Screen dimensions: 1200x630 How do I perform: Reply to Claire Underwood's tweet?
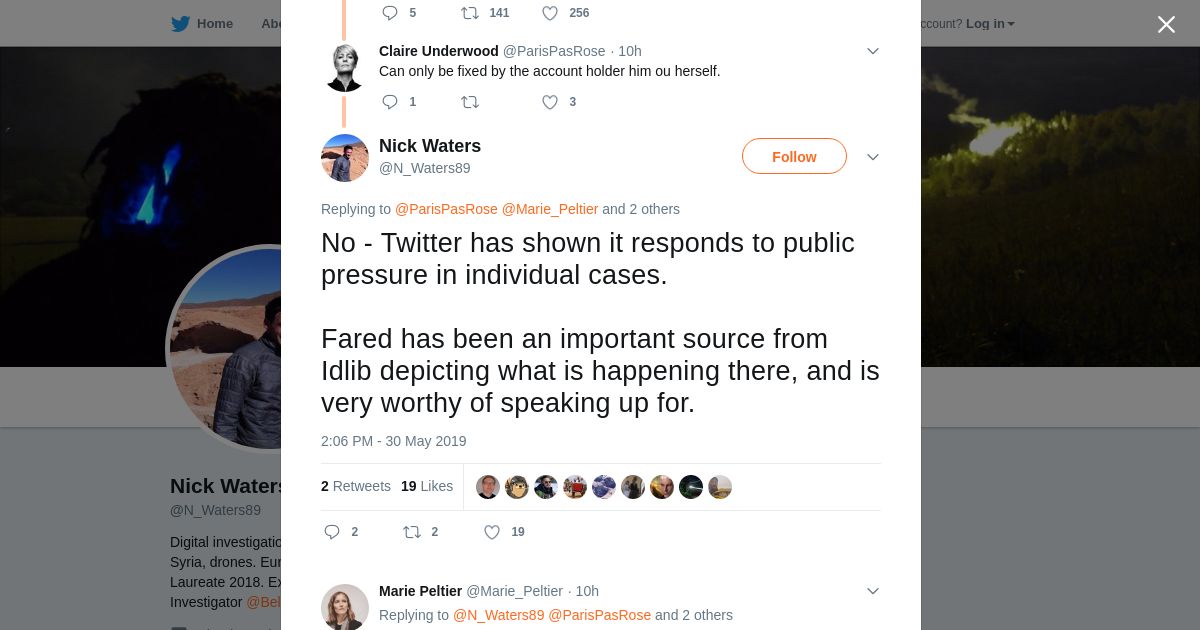(x=390, y=102)
